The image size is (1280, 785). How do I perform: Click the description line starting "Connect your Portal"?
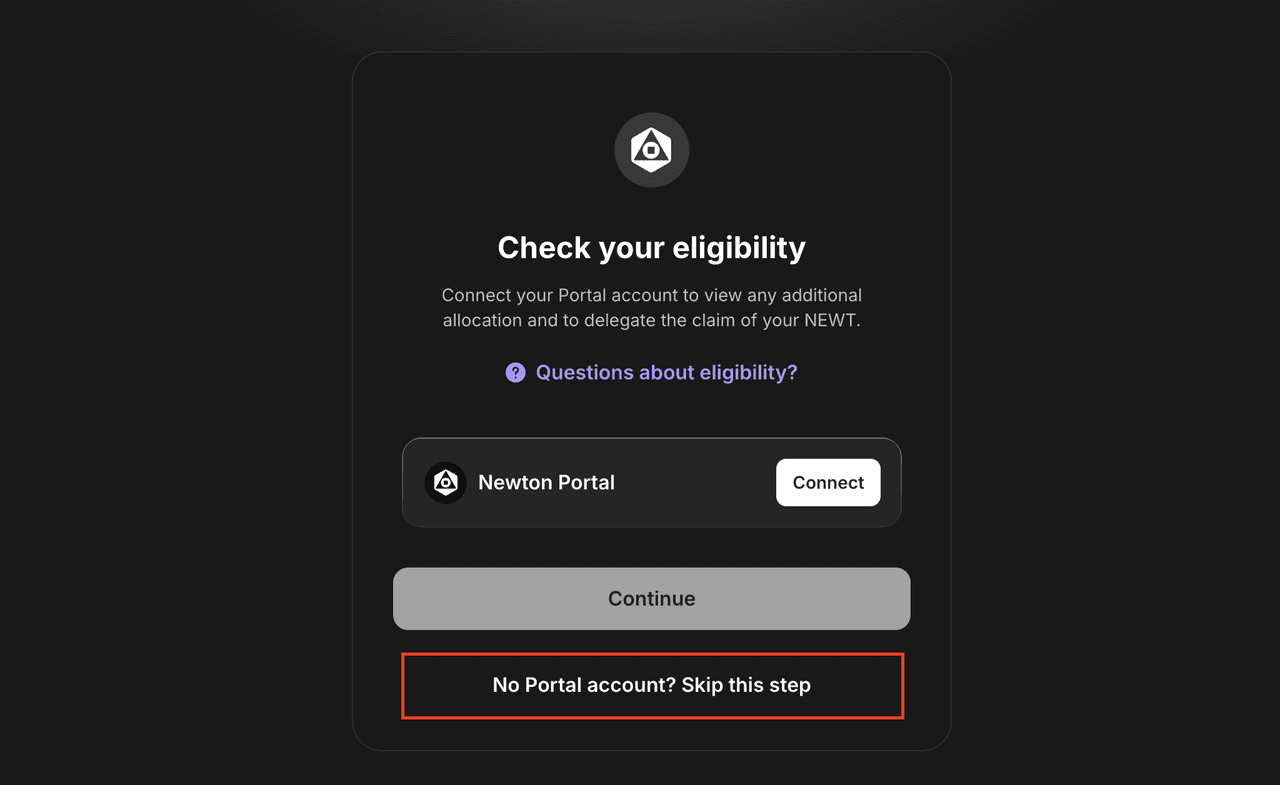click(x=651, y=296)
